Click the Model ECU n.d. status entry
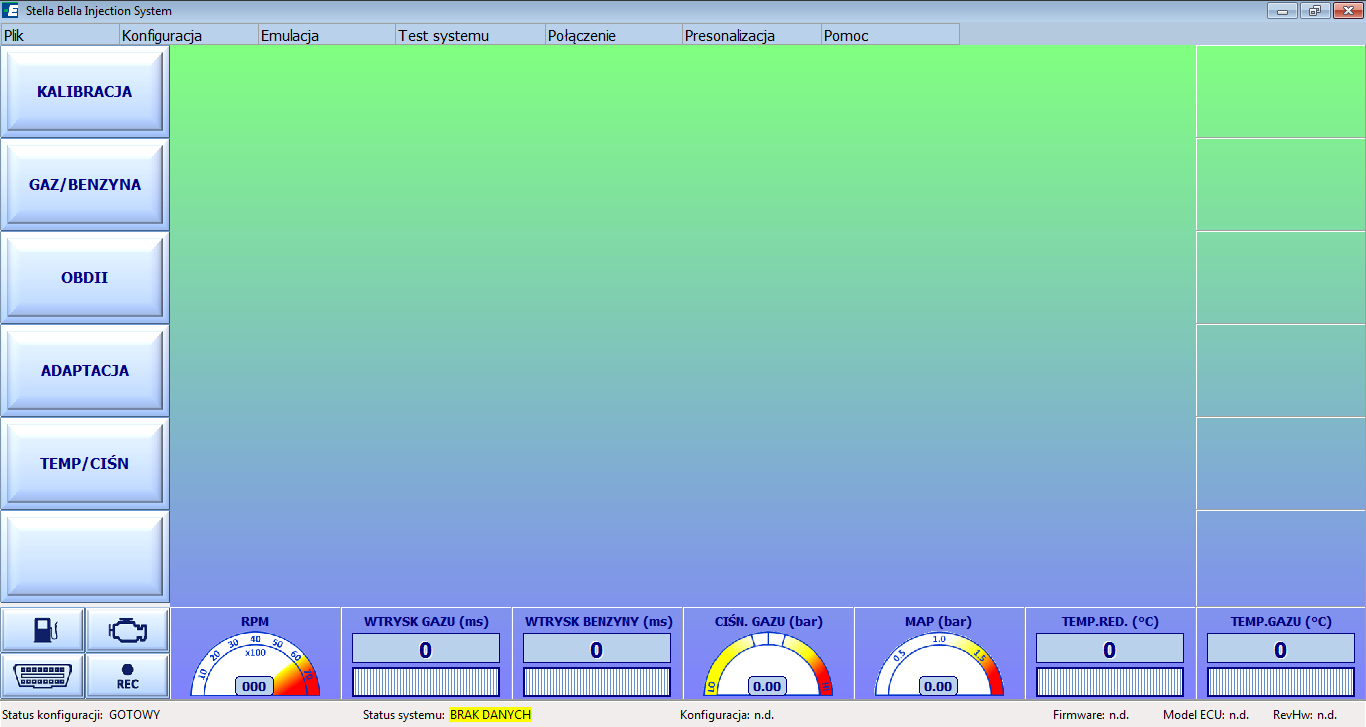Viewport: 1366px width, 727px height. coord(1206,715)
